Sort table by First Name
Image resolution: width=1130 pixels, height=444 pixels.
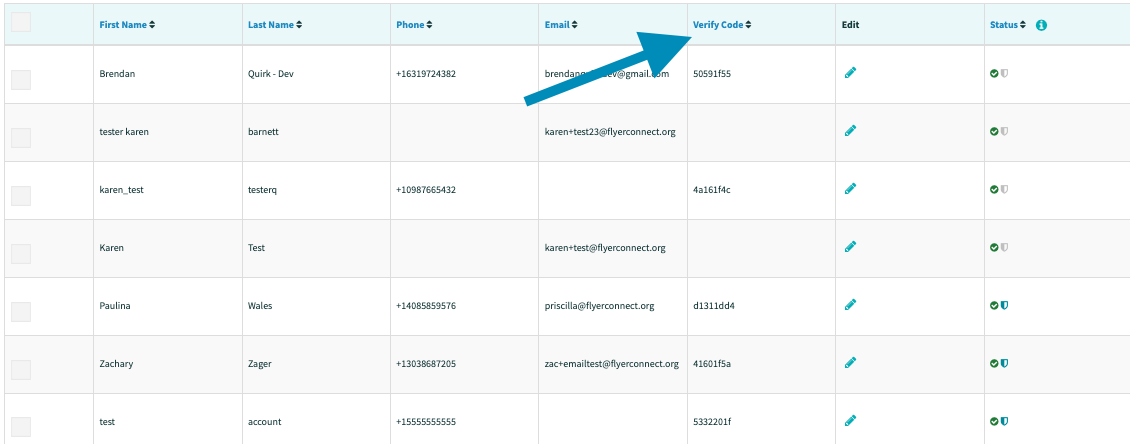[x=127, y=25]
